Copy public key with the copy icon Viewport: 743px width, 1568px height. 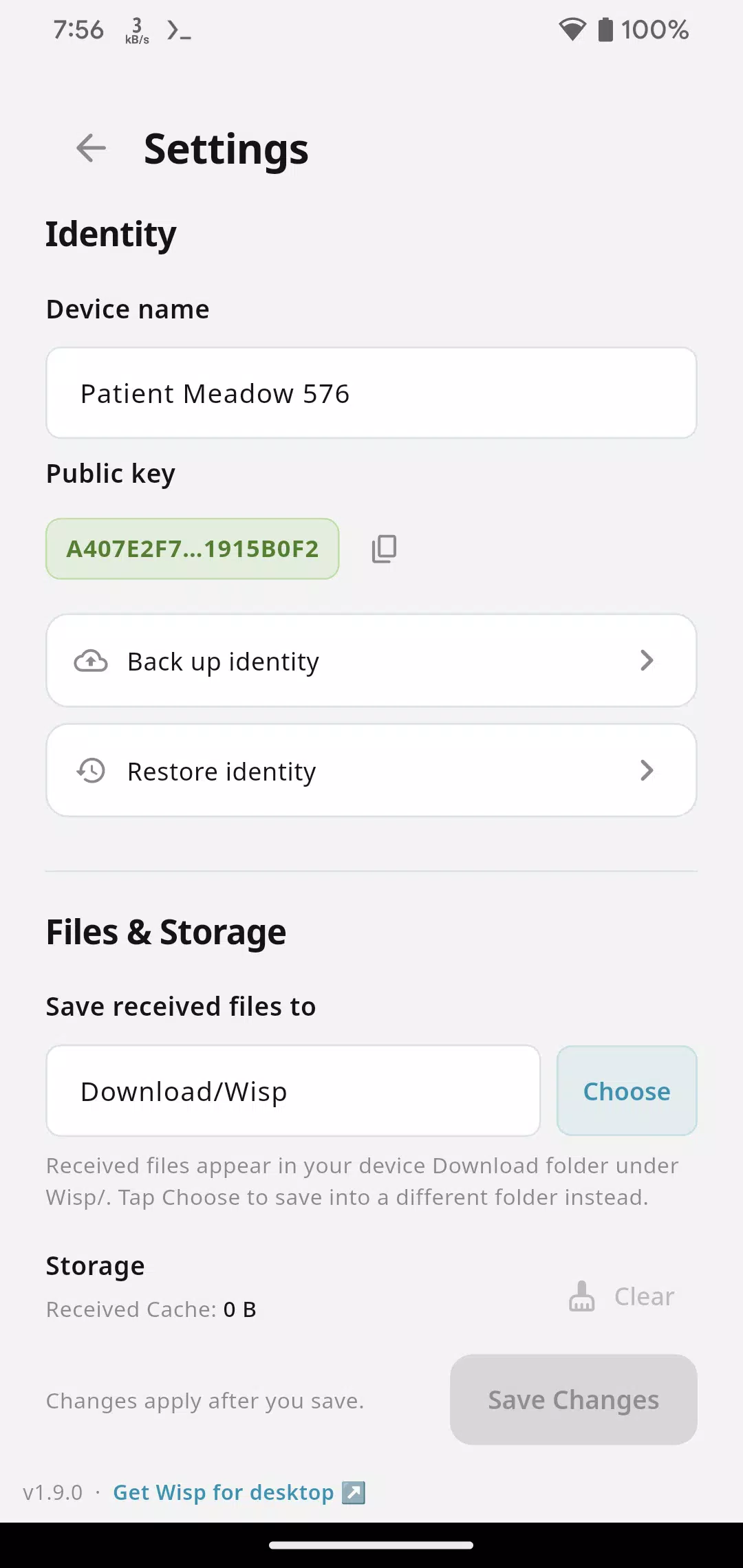(x=384, y=549)
